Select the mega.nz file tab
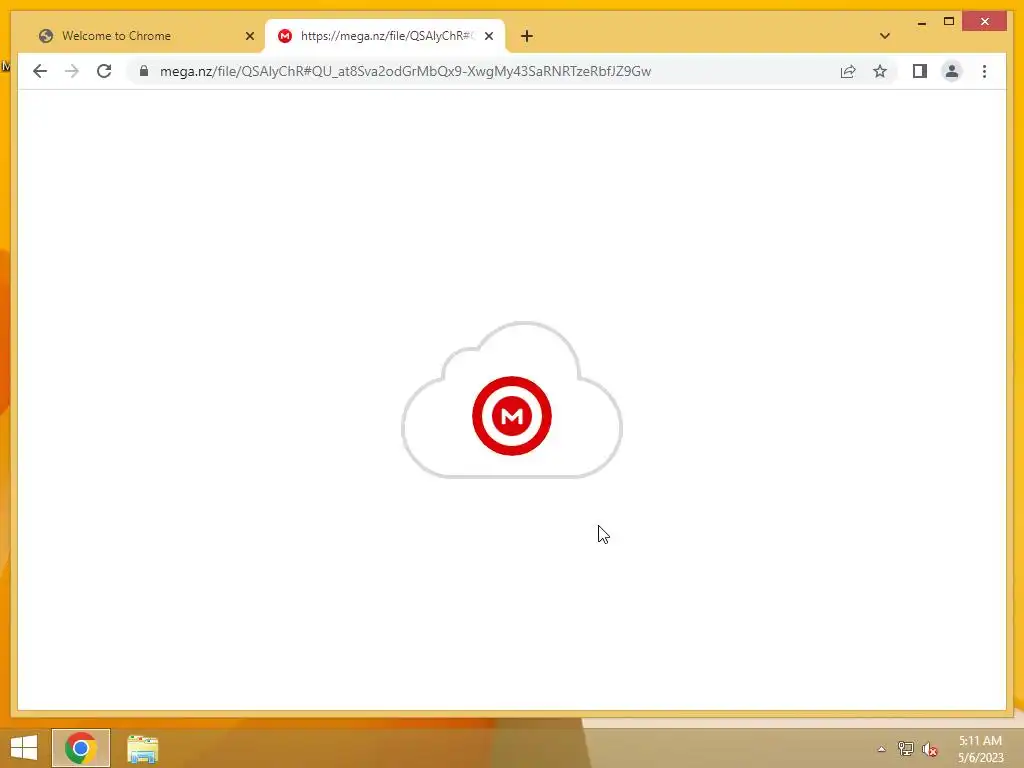 pos(385,36)
